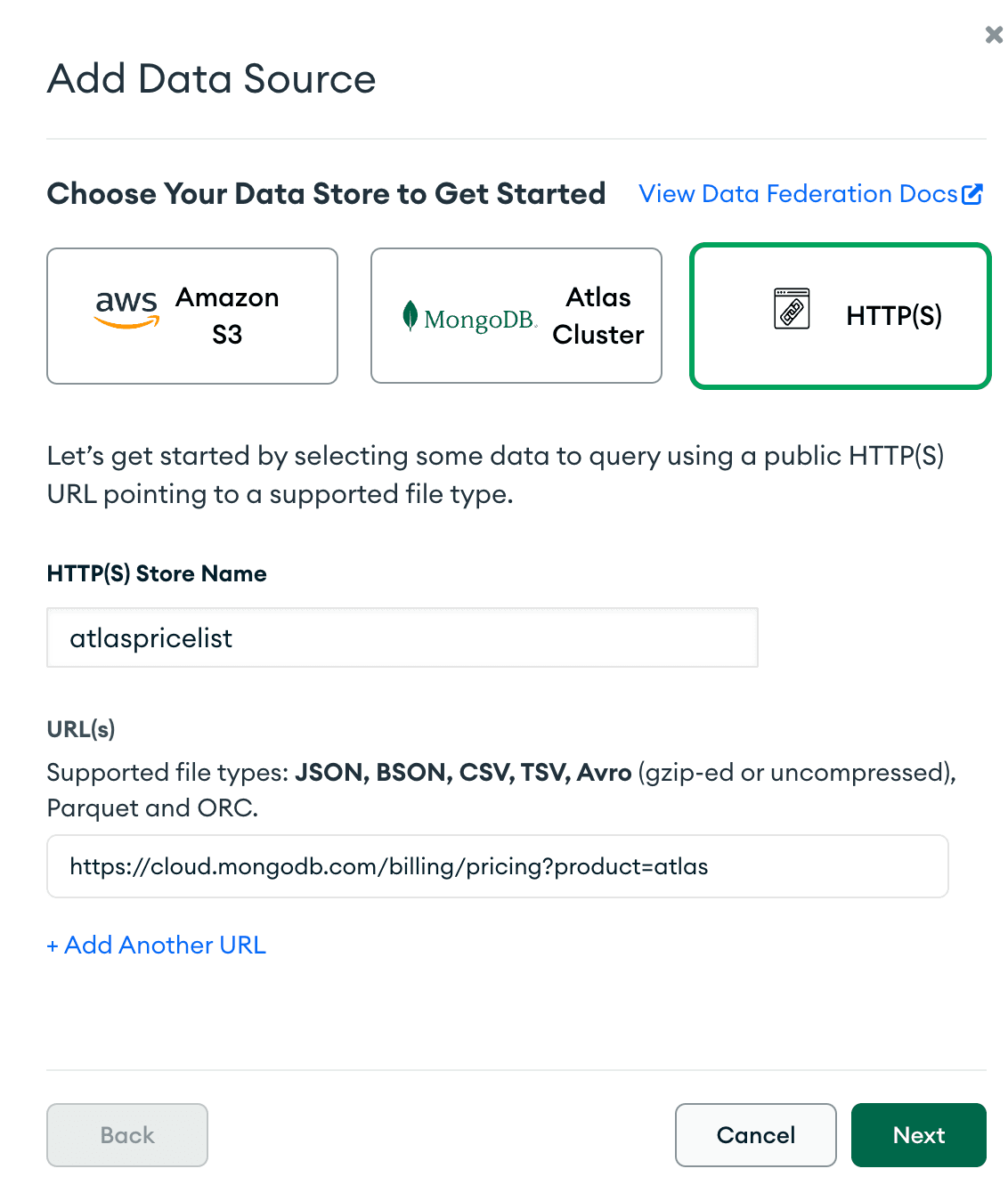Click the MongoDB wordmark in Atlas card
1008x1193 pixels.
pyautogui.click(x=480, y=320)
